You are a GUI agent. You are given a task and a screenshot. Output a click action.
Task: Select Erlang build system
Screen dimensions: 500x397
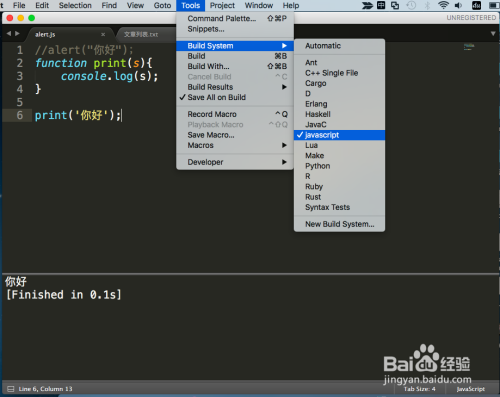339,104
